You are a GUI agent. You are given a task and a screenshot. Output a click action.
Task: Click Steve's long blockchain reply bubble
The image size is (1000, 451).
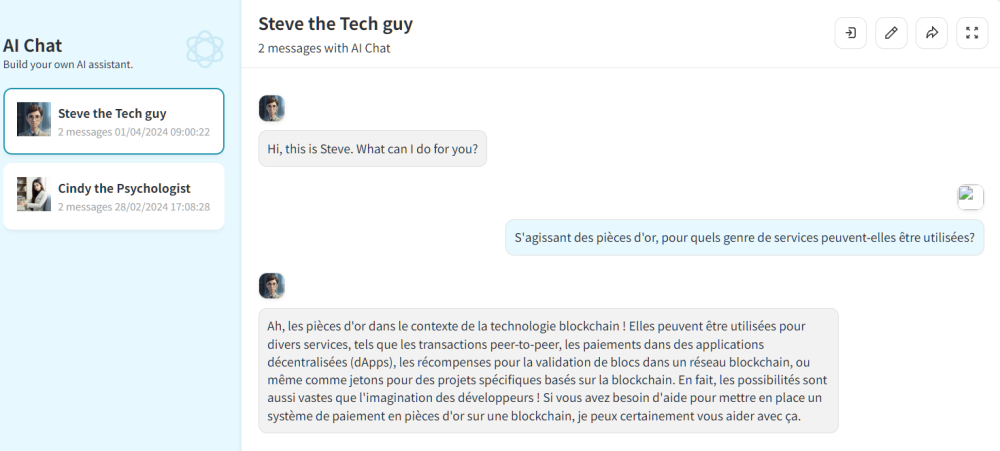click(548, 371)
